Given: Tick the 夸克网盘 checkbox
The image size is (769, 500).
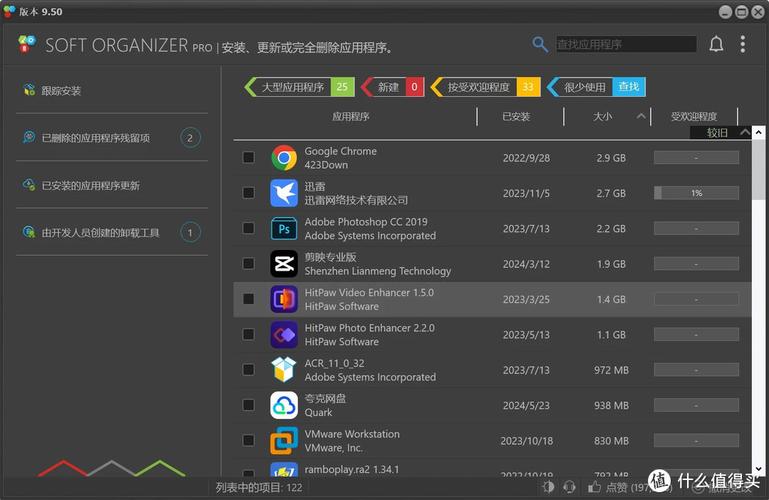Looking at the screenshot, I should point(249,404).
